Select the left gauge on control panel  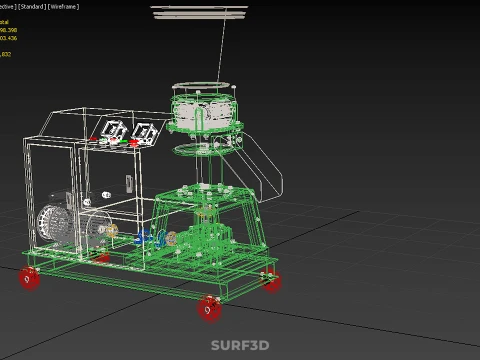pos(114,130)
